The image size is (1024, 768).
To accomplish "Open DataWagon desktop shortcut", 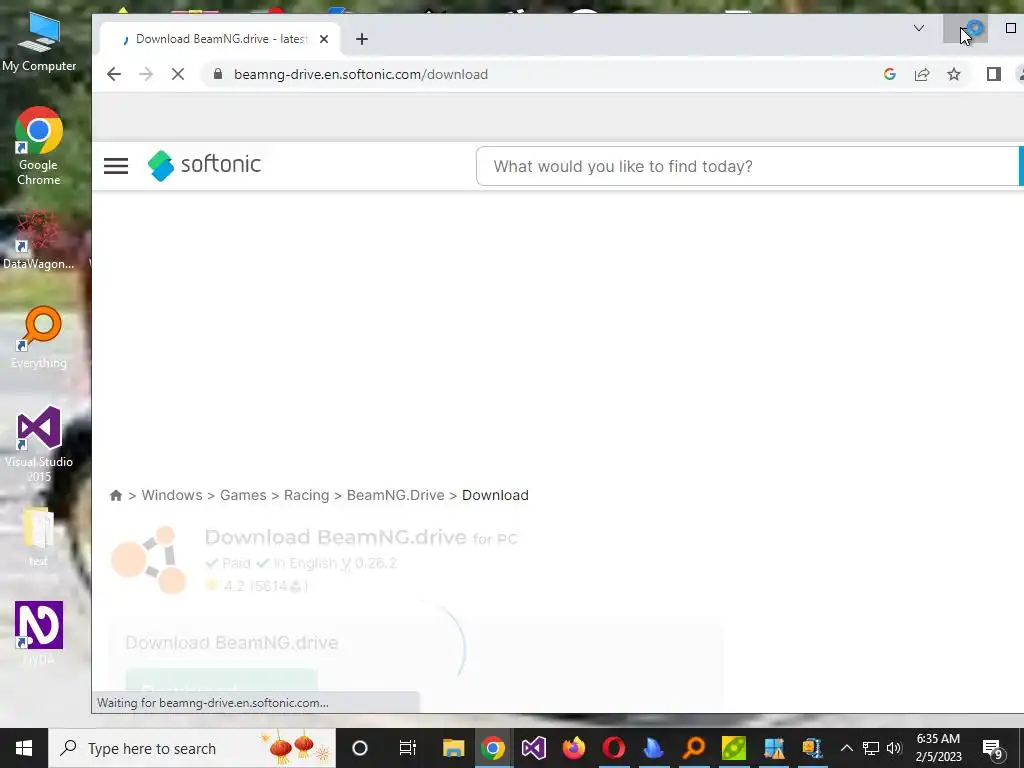I will [x=39, y=240].
